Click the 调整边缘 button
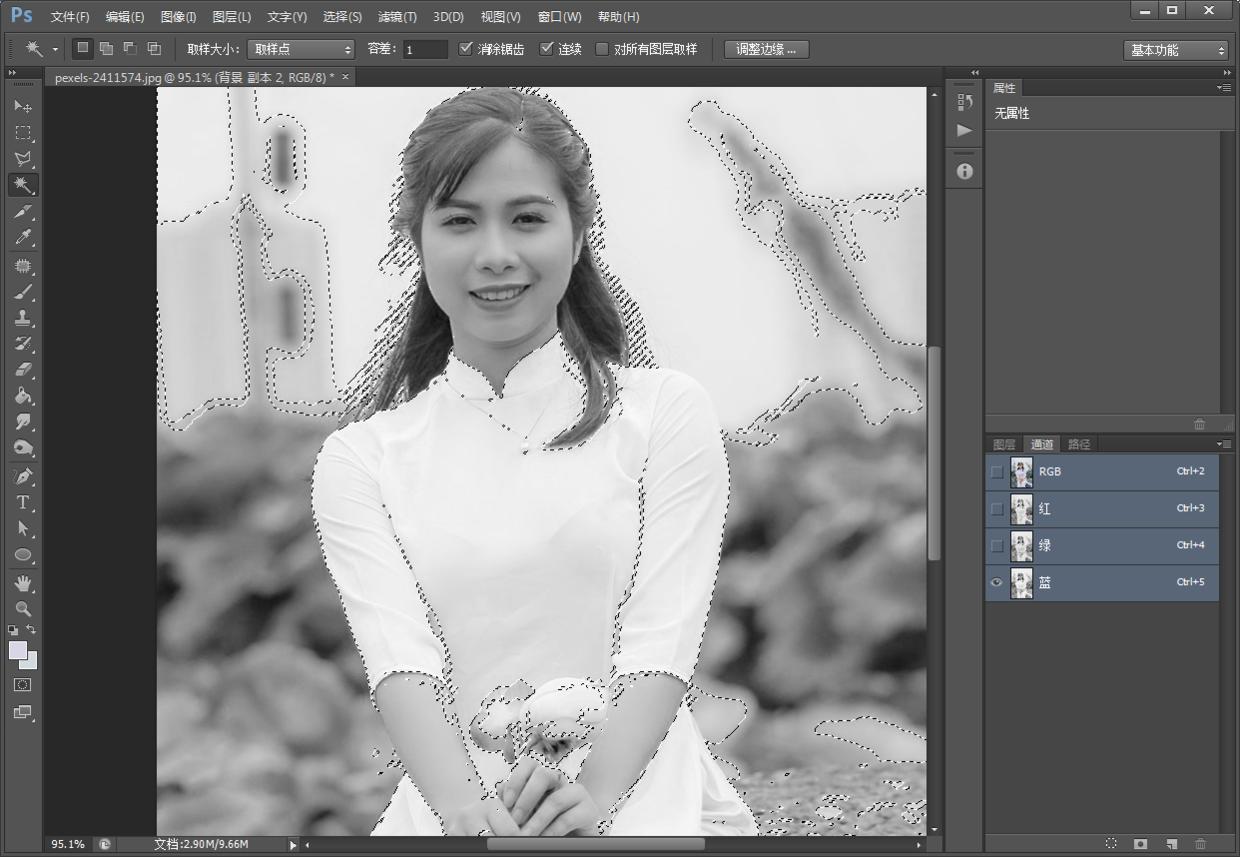 (x=766, y=49)
